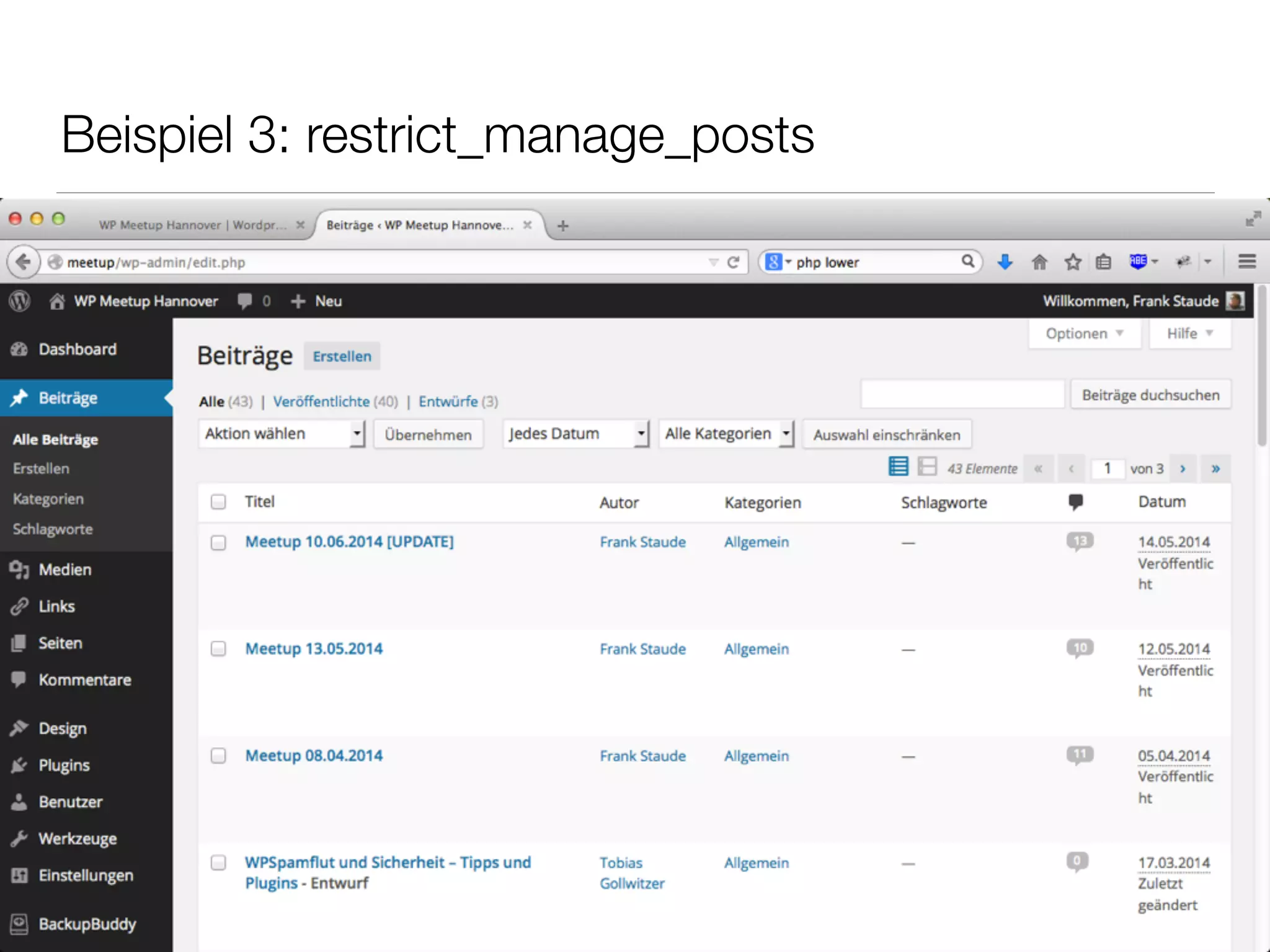The width and height of the screenshot is (1270, 952).
Task: Click author Tobias Gollwitzer link
Action: (632, 873)
